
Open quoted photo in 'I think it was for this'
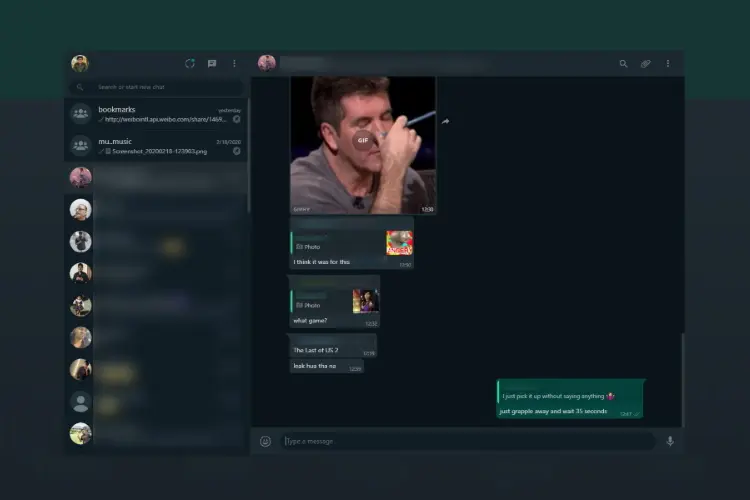coord(399,243)
